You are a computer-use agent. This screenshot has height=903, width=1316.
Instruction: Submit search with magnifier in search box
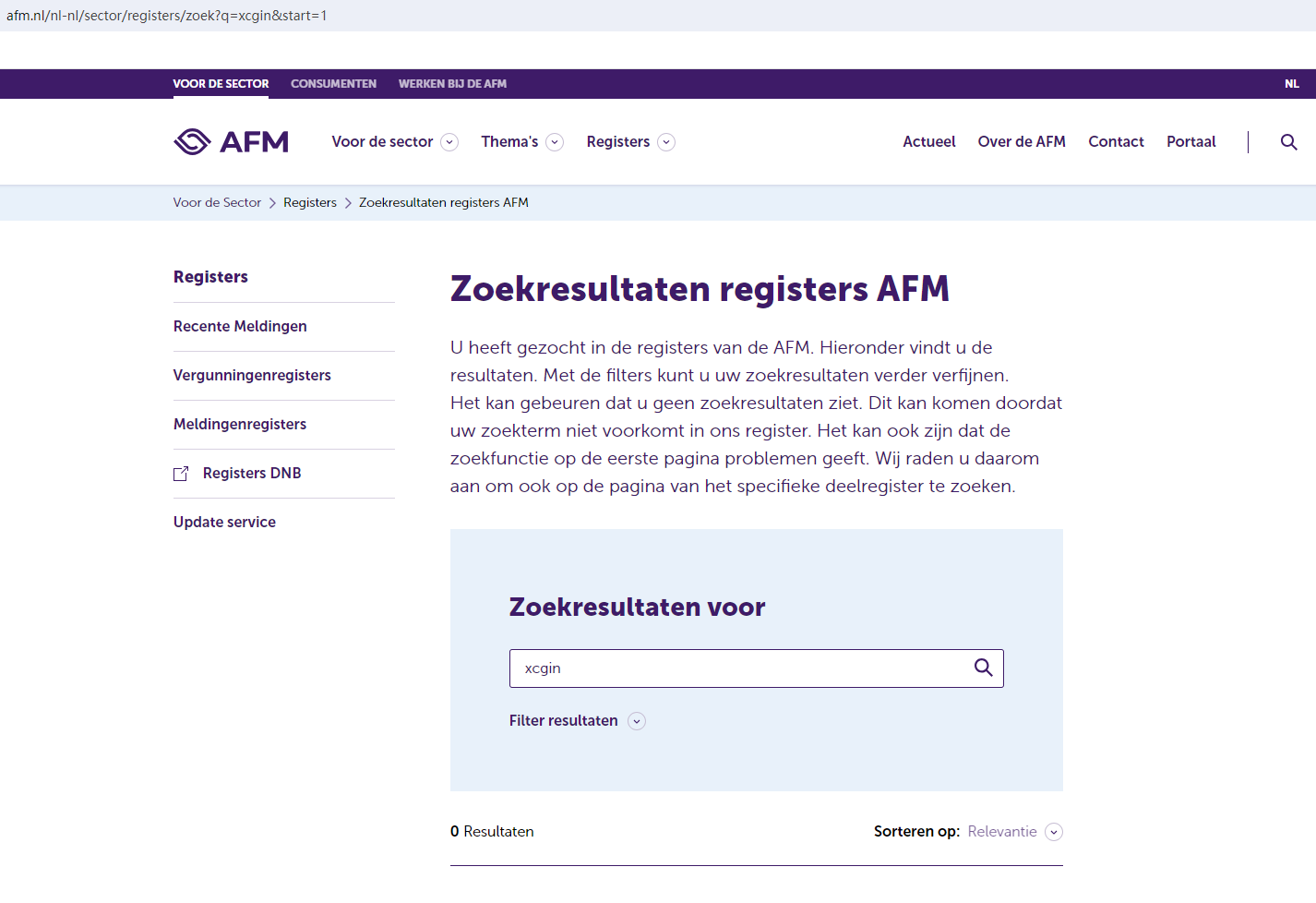(983, 668)
